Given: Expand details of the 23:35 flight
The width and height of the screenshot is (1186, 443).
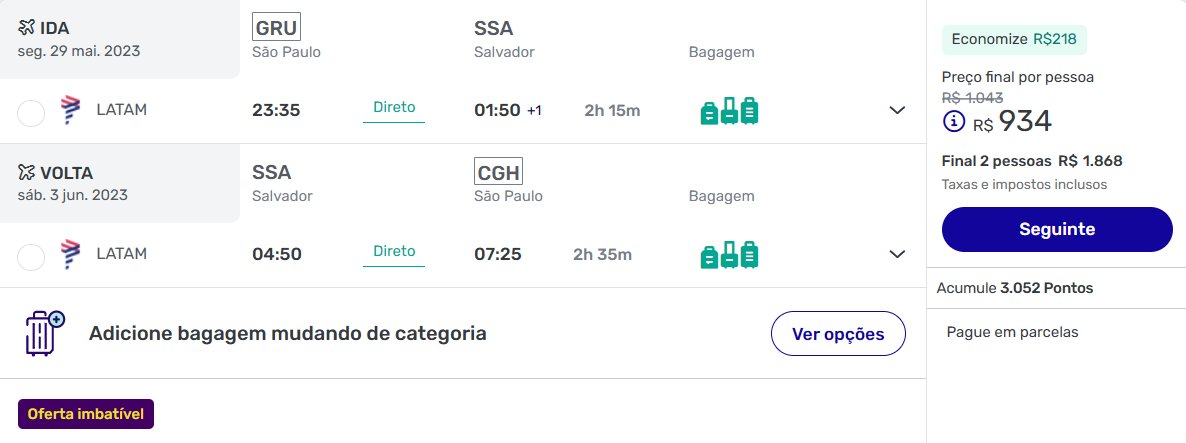Looking at the screenshot, I should [x=897, y=110].
